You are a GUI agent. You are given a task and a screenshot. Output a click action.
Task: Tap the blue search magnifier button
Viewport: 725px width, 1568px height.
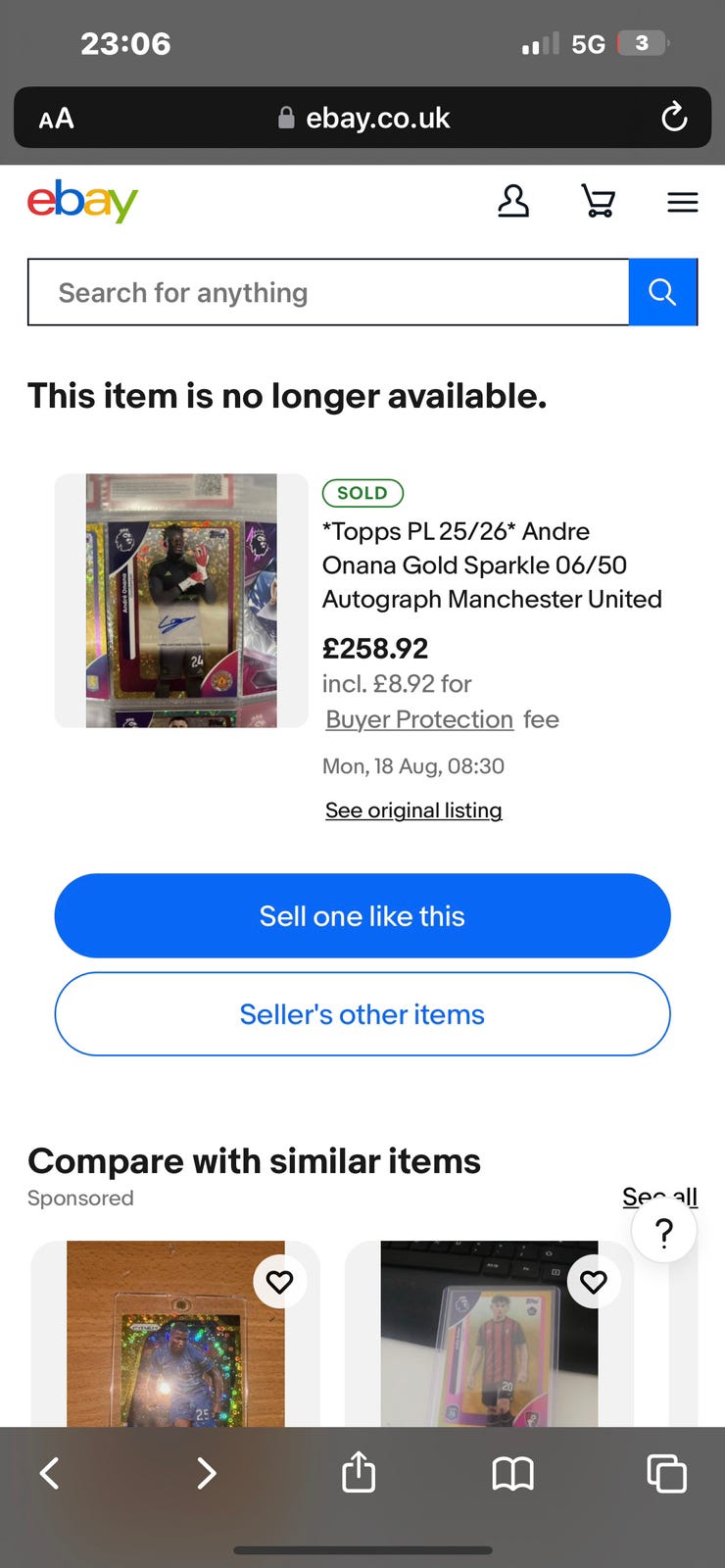pos(662,292)
